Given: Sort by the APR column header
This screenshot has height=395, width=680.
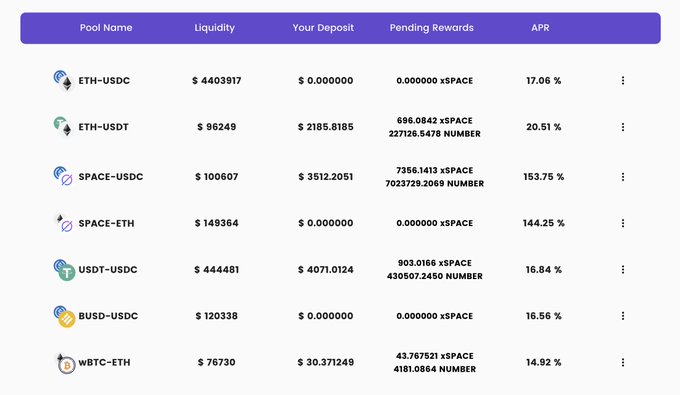Looking at the screenshot, I should point(540,28).
